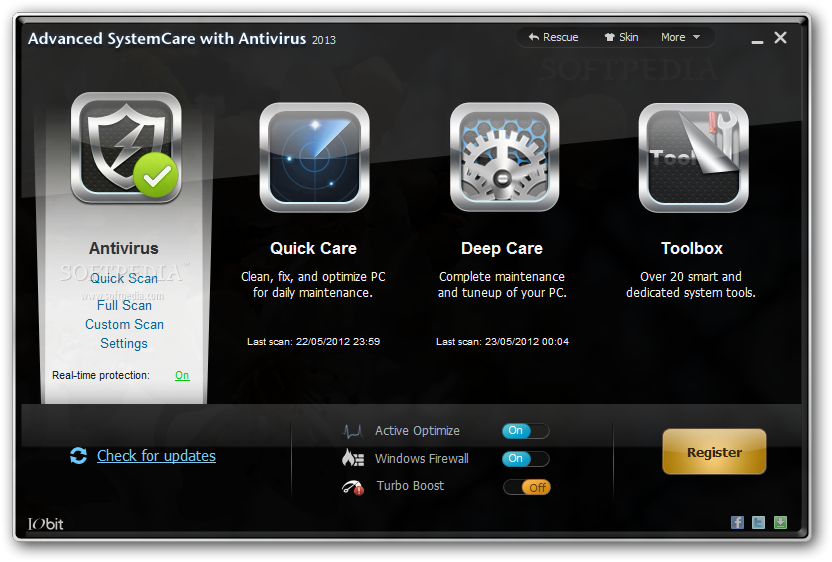Open the Rescue menu item
This screenshot has width=832, height=562.
[x=553, y=37]
